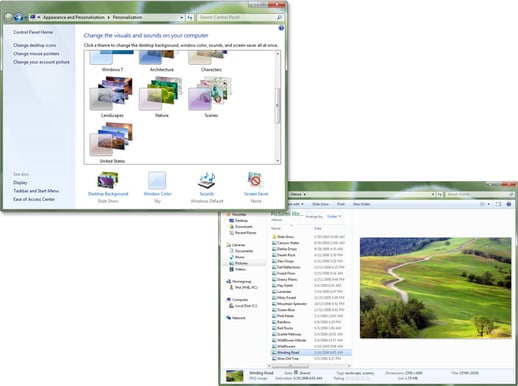Open Taskbar and Start Menu link
518x386 pixels.
point(36,191)
